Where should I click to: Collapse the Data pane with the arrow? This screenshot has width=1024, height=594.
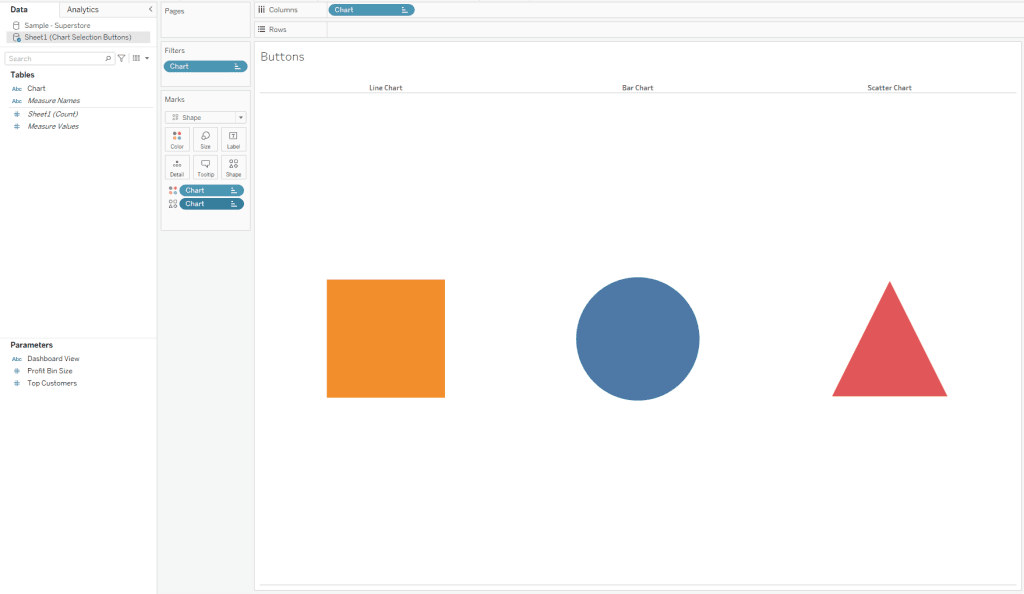(x=150, y=9)
